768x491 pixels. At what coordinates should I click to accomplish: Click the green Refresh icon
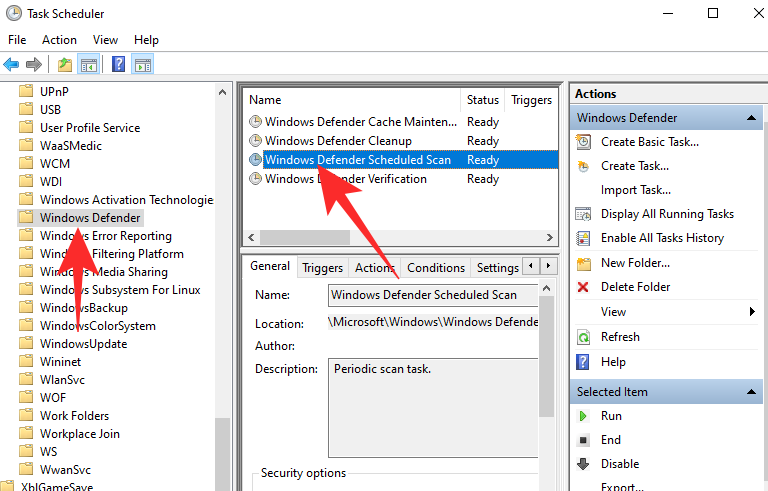pos(583,337)
